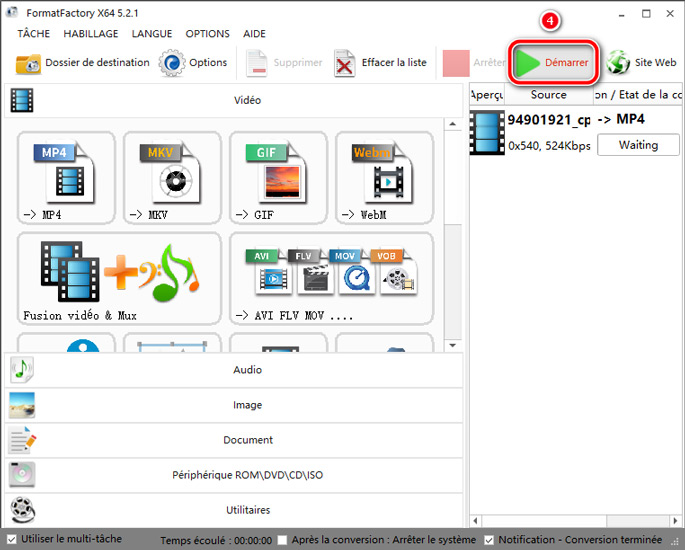Start conversion with Démarrer
Viewport: 685px width, 550px height.
tap(553, 62)
